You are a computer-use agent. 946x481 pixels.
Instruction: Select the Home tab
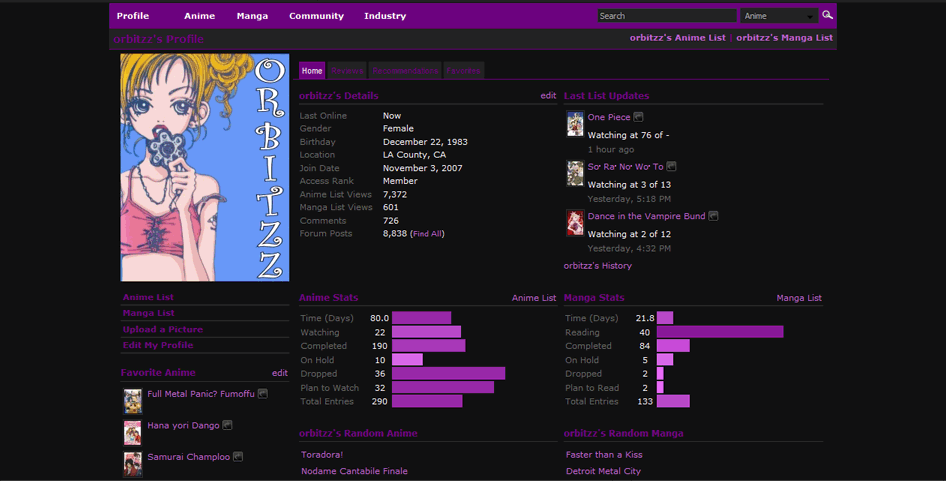click(x=312, y=71)
